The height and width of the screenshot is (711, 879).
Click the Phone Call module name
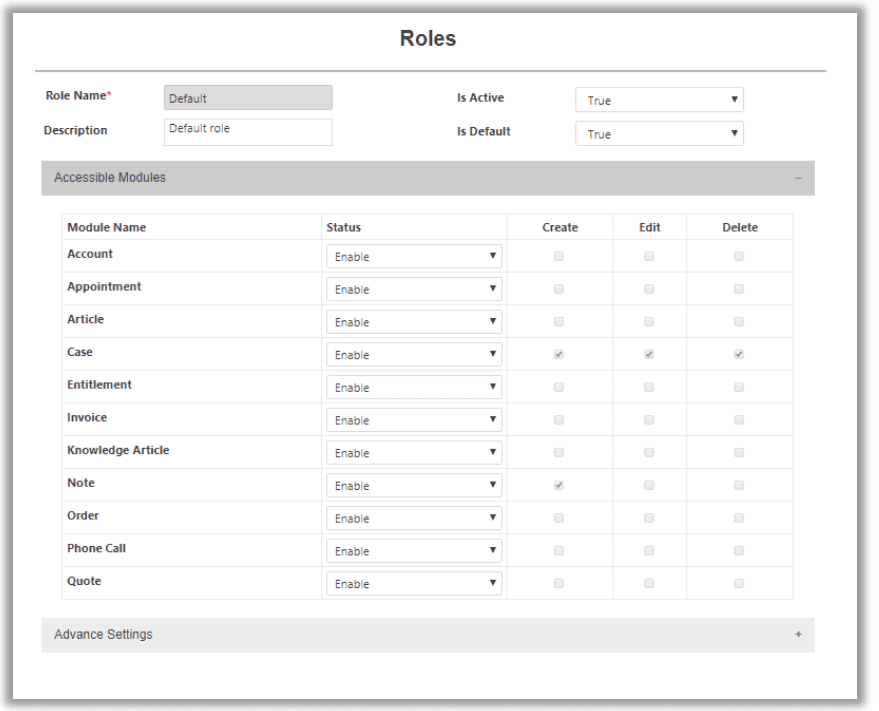click(x=96, y=548)
